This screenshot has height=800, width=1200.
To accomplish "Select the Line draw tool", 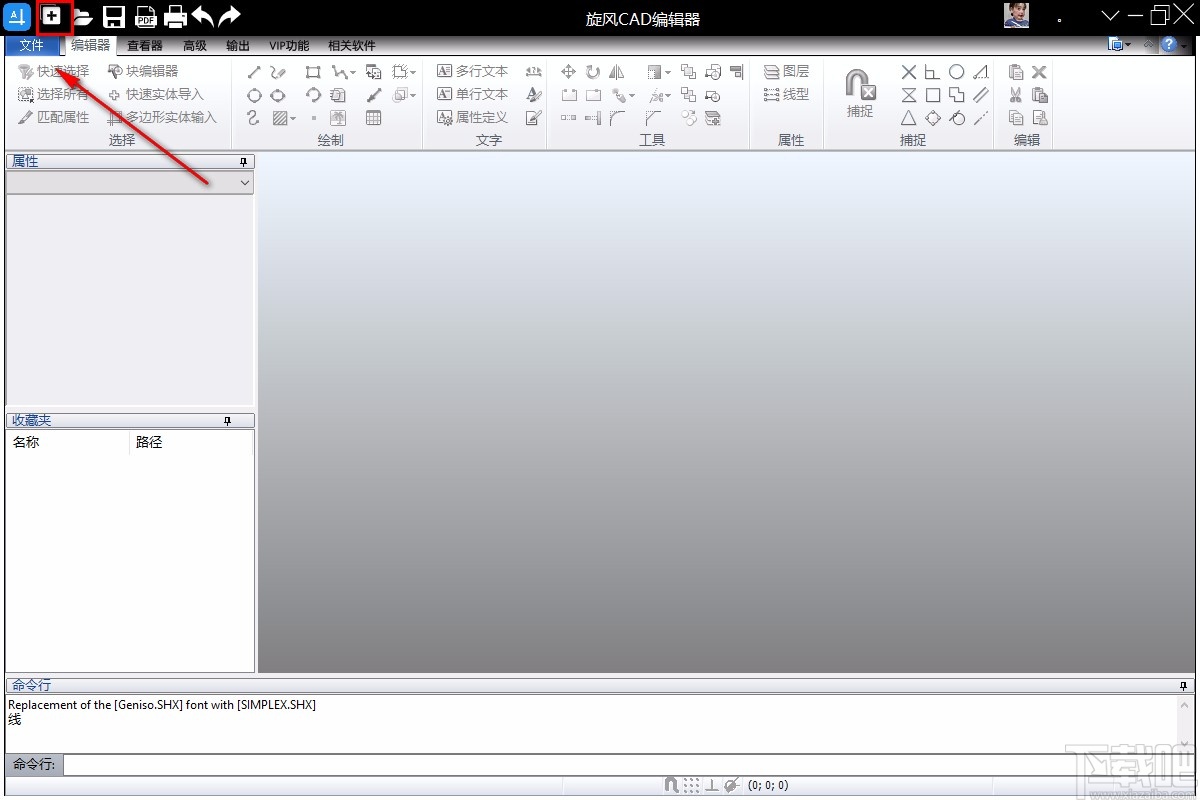I will click(254, 72).
